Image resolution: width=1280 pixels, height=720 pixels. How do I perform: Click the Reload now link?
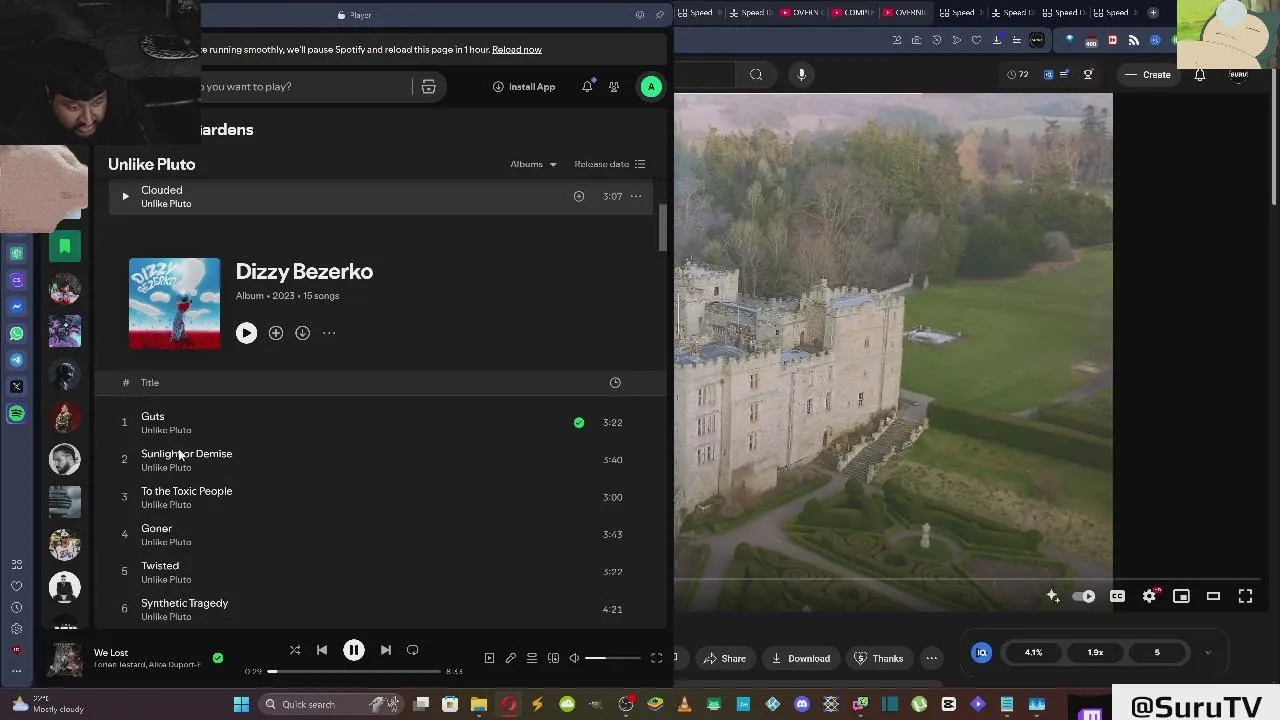(x=517, y=49)
